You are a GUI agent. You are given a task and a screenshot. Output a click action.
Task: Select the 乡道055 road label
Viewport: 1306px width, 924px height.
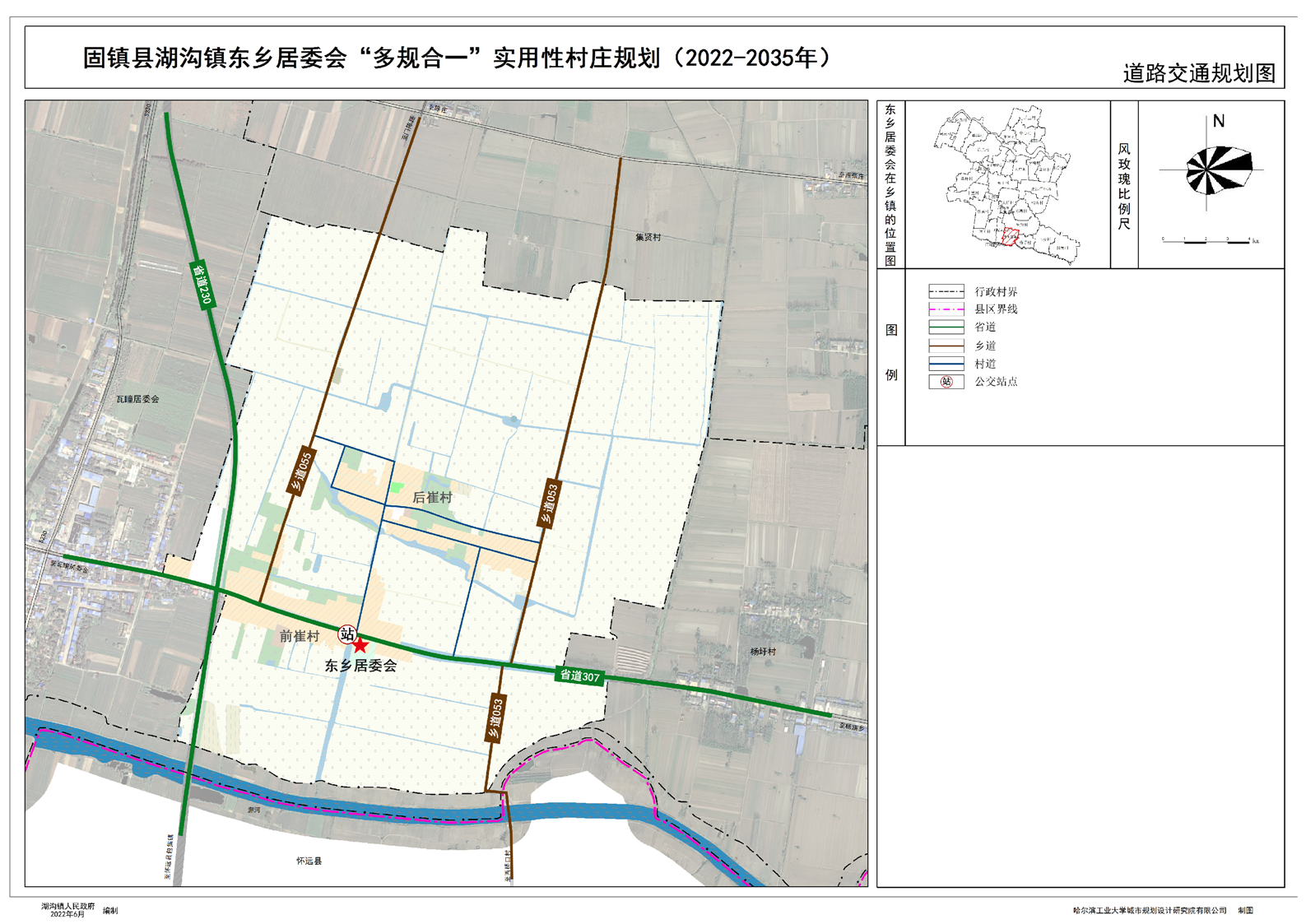coord(301,472)
